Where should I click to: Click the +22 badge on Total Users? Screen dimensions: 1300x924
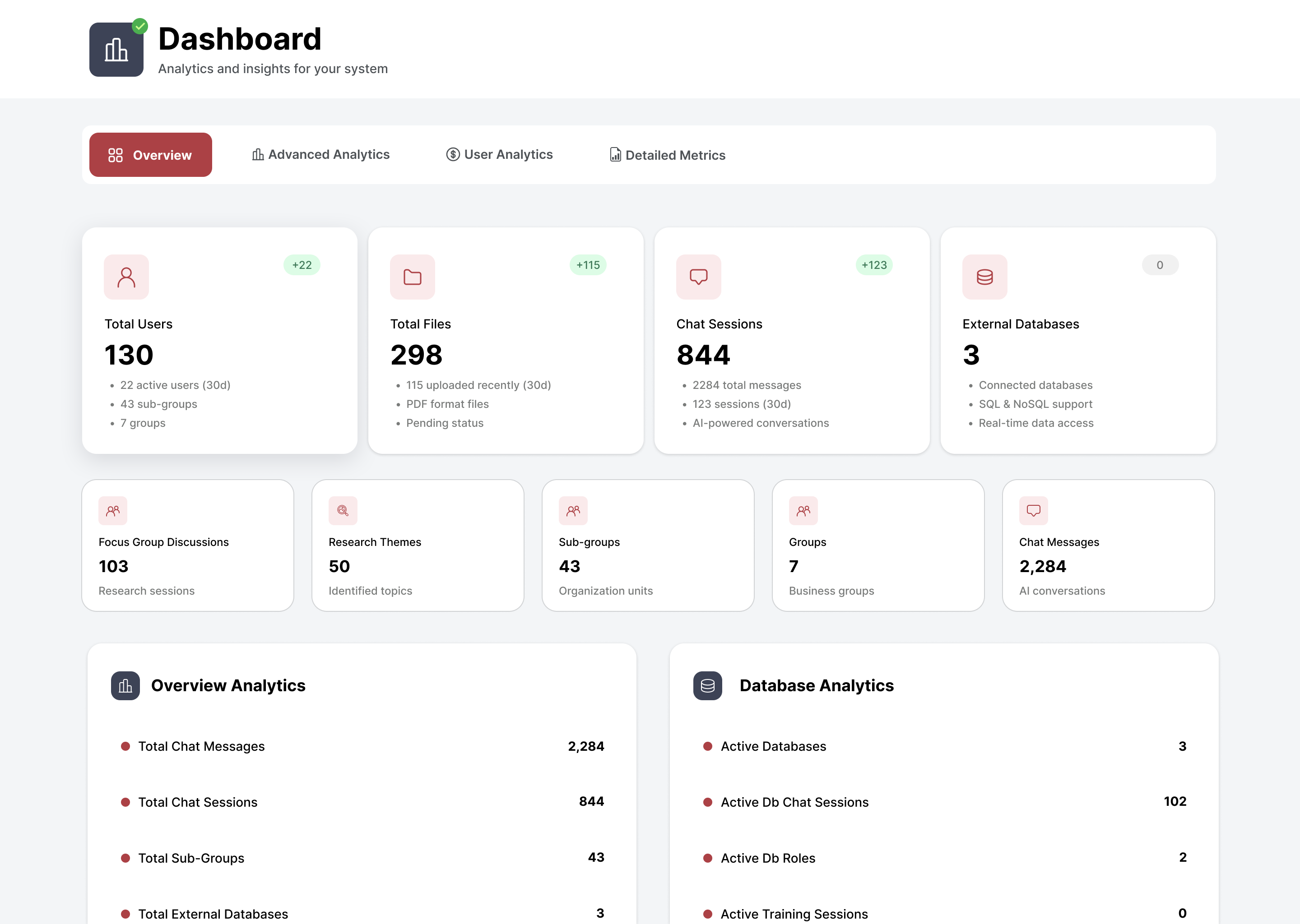[301, 264]
